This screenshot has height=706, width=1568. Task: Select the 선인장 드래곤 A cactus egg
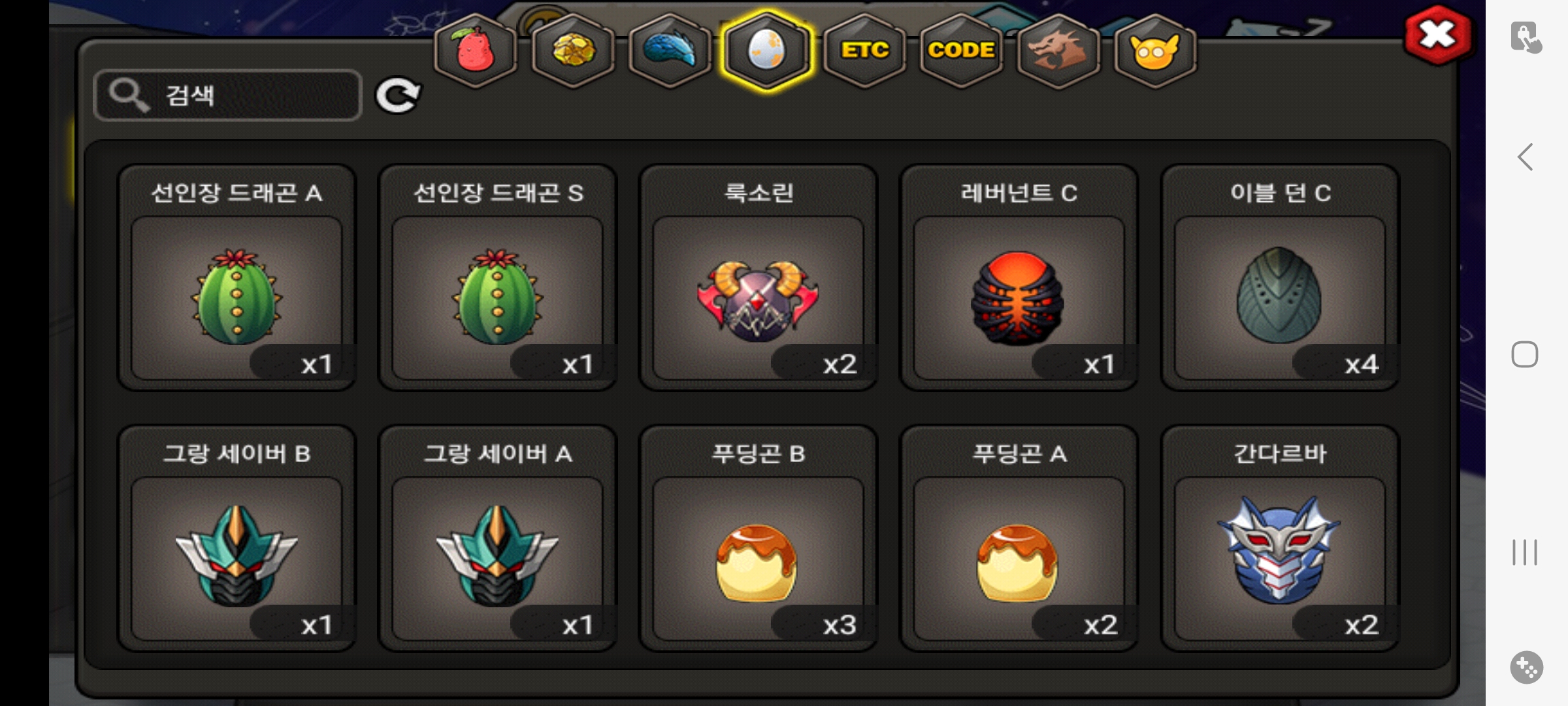tap(237, 277)
